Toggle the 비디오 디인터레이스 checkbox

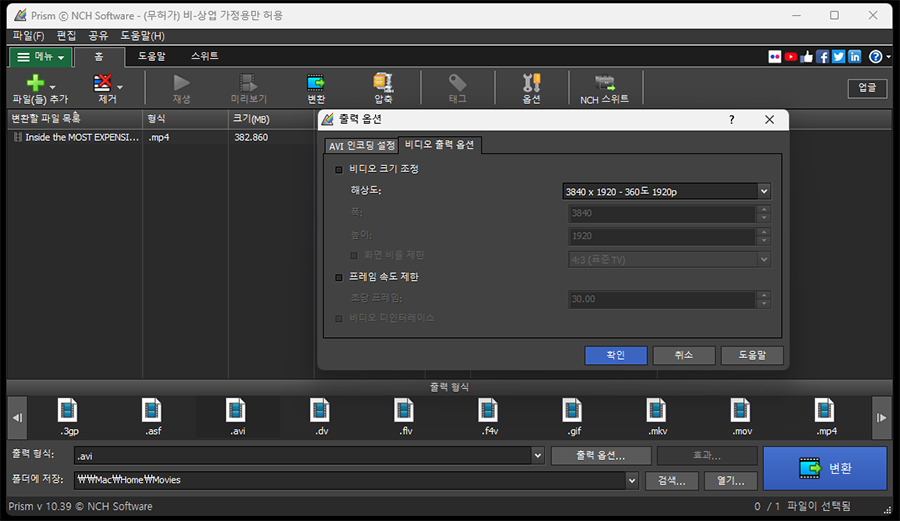[339, 318]
